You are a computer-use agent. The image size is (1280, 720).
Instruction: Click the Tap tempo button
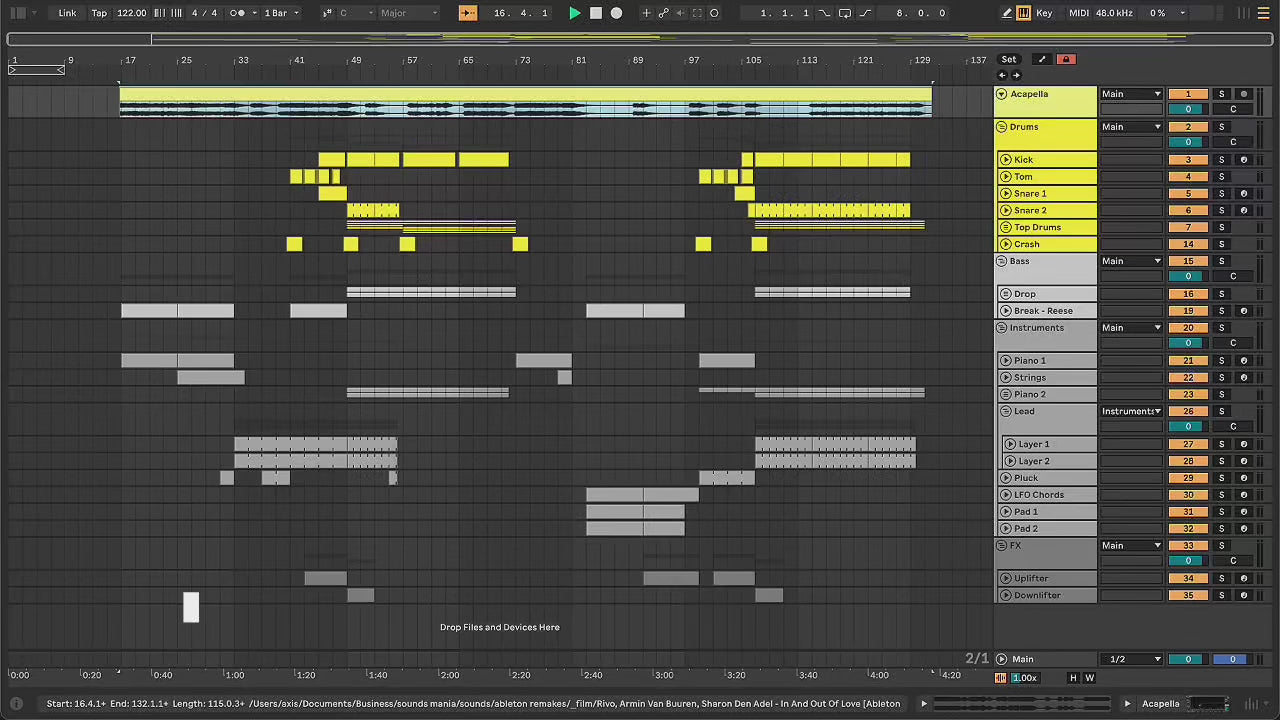point(99,13)
